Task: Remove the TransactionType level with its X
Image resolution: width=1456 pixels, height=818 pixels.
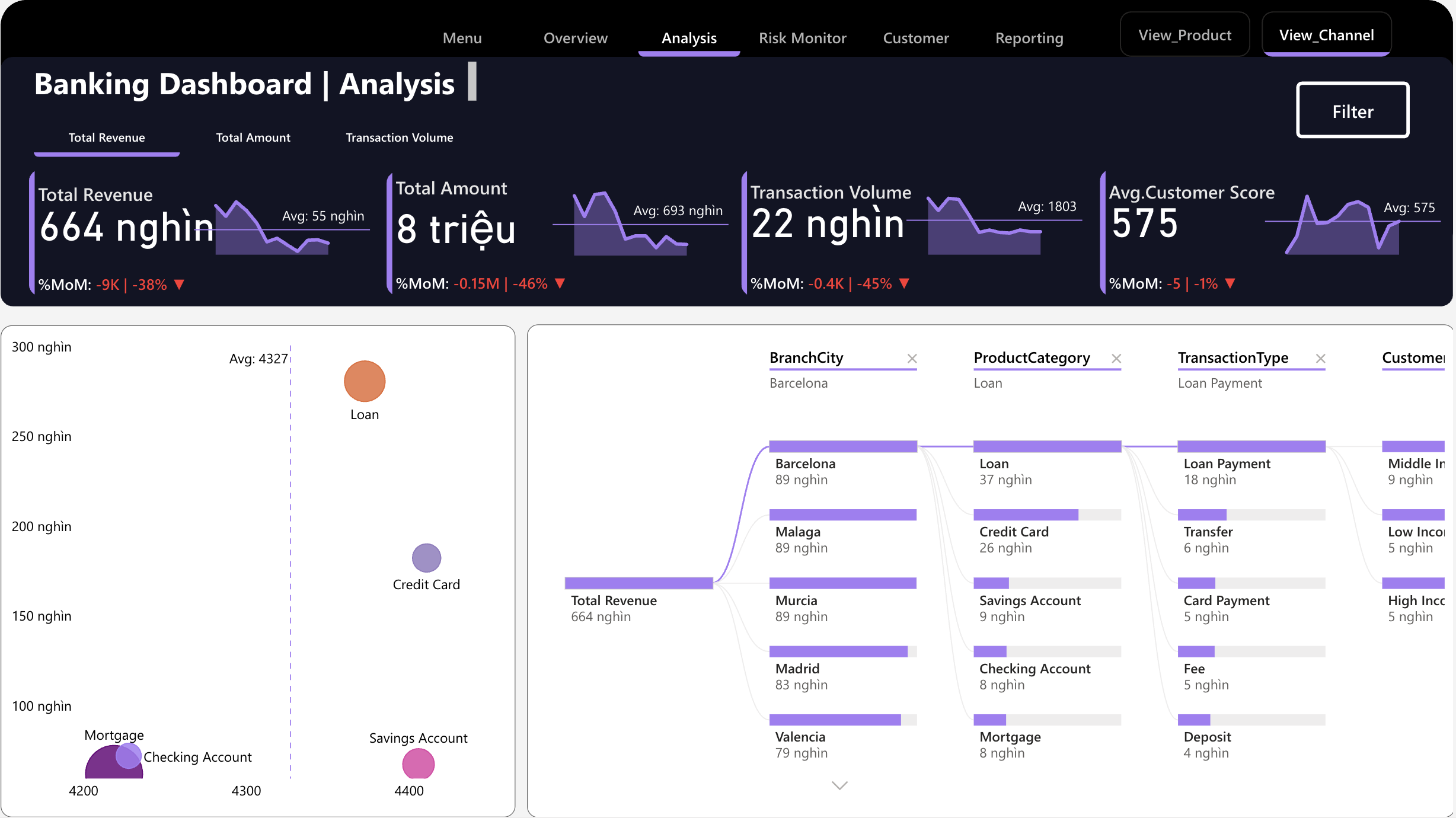Action: (x=1320, y=359)
